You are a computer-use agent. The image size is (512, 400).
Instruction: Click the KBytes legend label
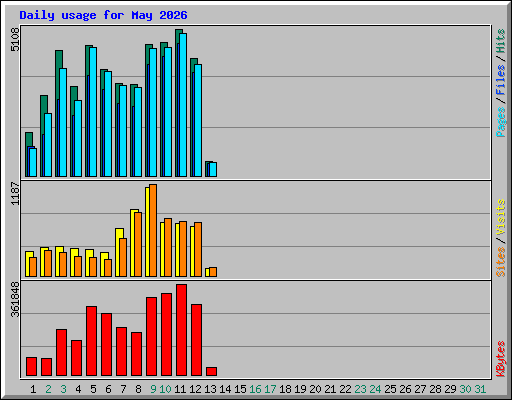[501, 359]
